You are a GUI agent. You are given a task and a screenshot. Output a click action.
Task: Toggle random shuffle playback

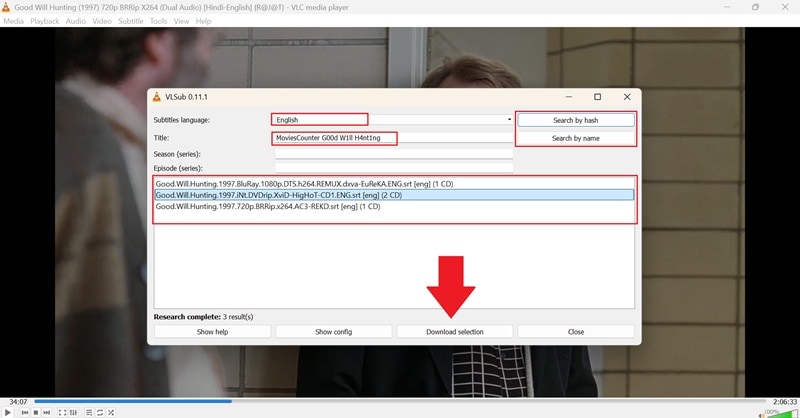point(111,412)
